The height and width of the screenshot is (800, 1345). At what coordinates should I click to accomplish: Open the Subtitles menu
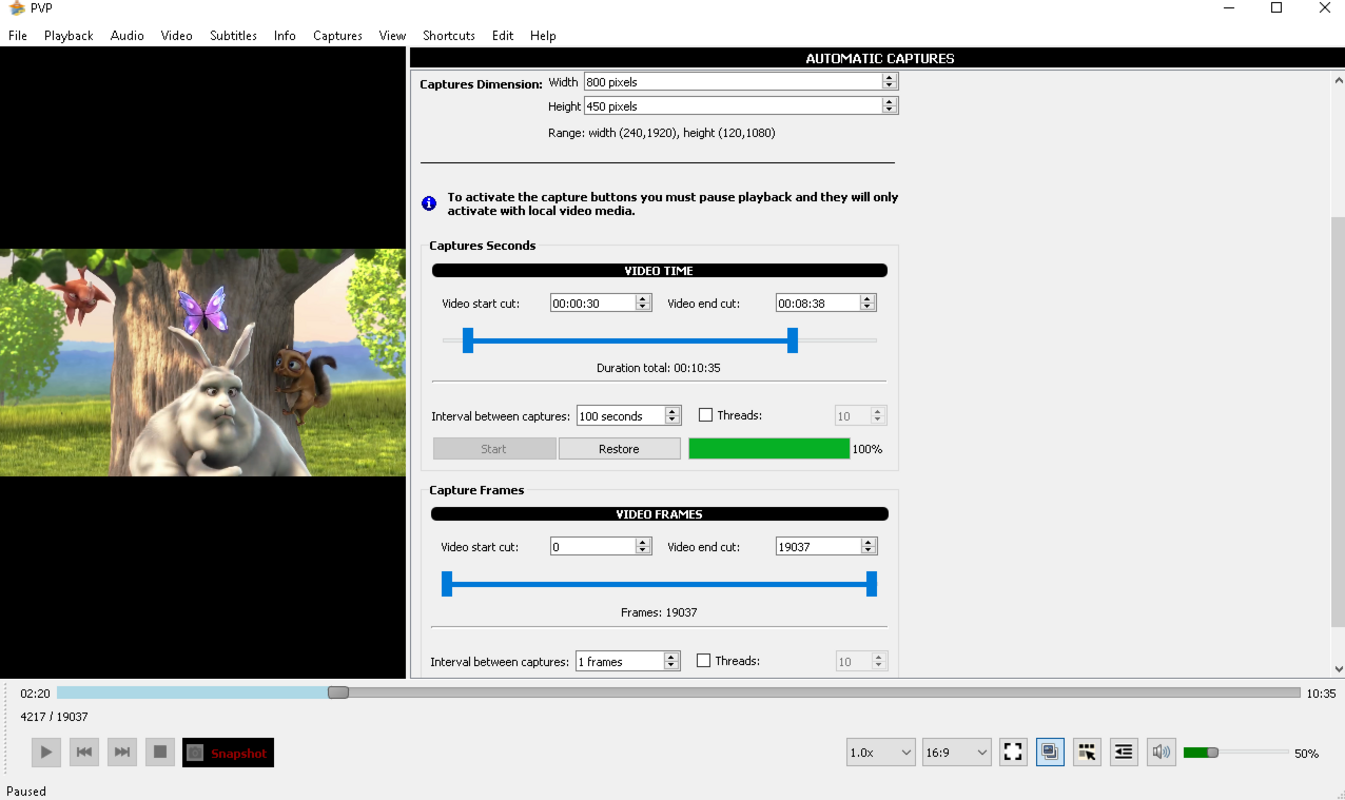point(233,35)
